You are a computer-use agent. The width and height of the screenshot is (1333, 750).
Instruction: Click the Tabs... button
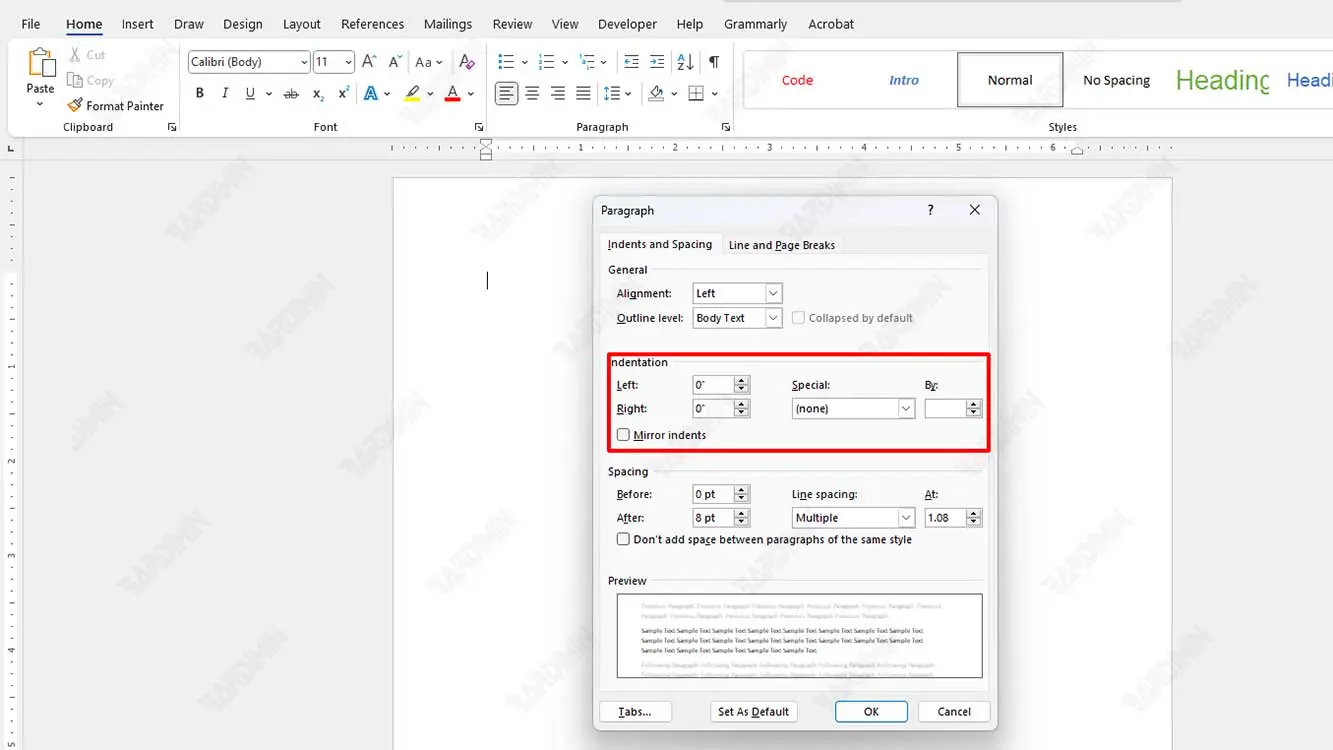click(x=635, y=712)
